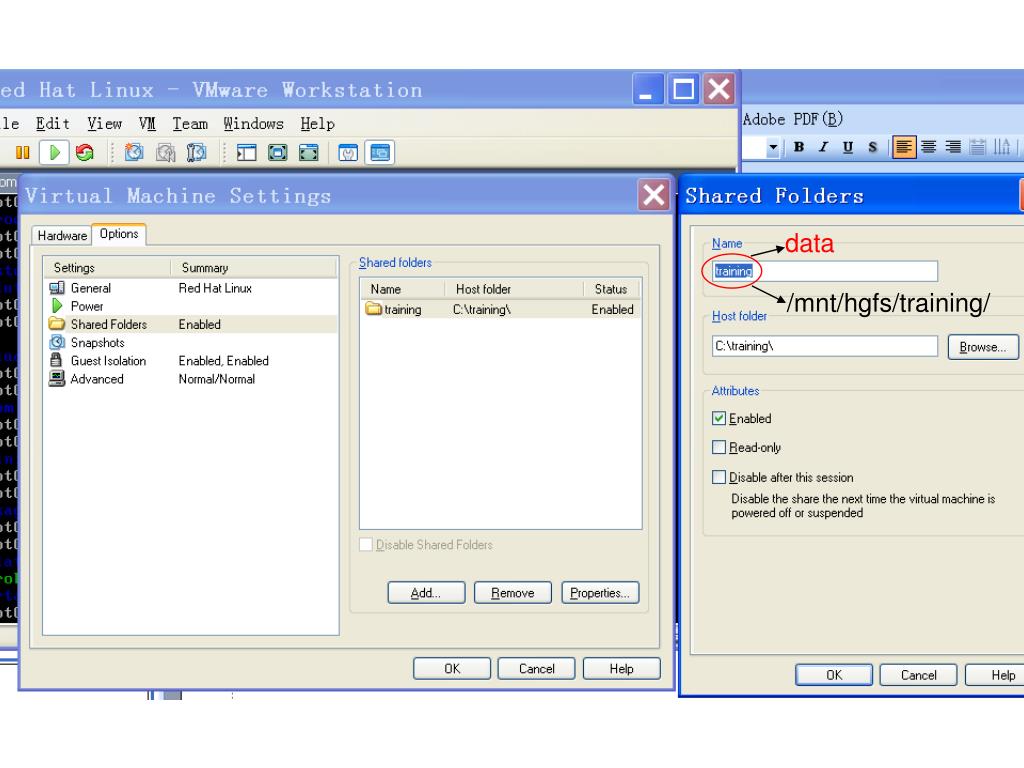Click the 'Normal/Normal' summary text
1024x768 pixels.
pos(217,379)
